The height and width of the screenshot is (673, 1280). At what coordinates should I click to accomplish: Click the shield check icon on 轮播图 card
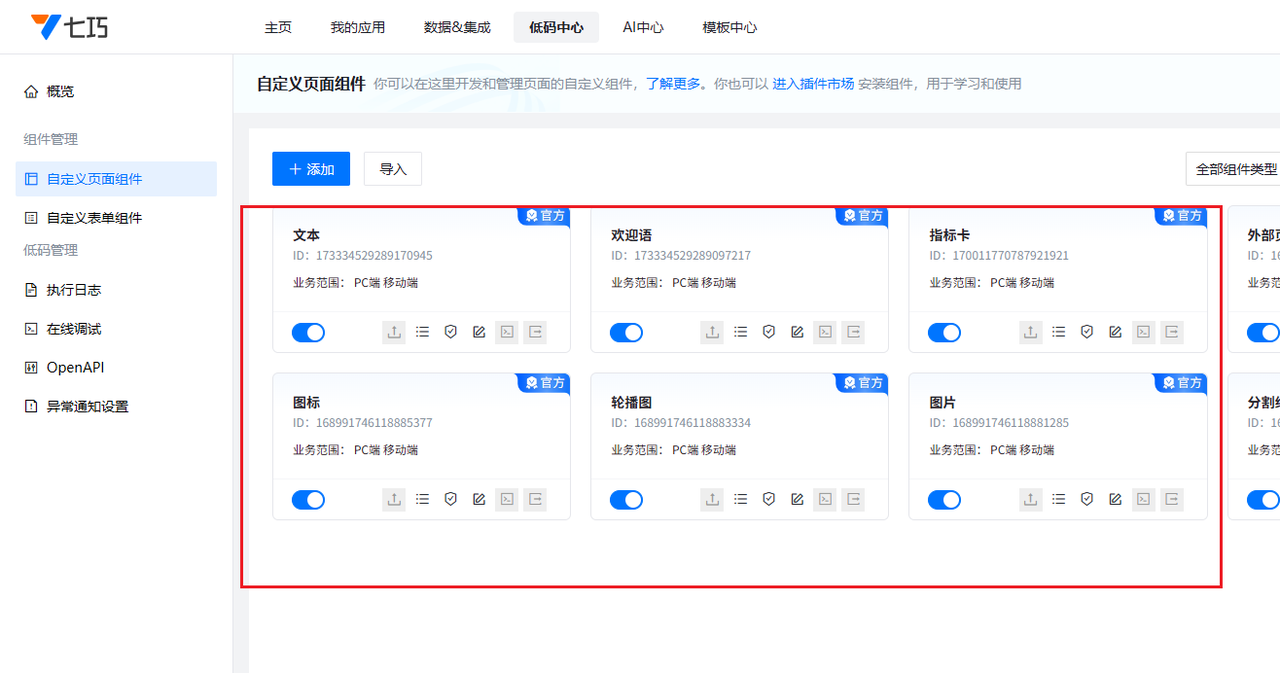769,499
